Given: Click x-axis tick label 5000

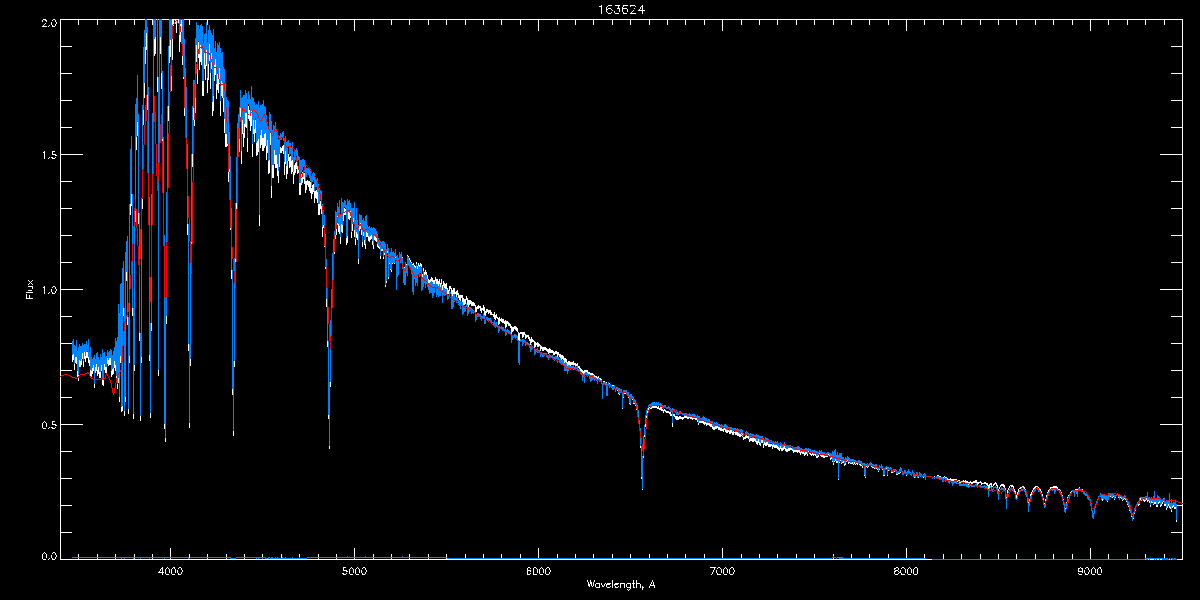Looking at the screenshot, I should [x=354, y=571].
